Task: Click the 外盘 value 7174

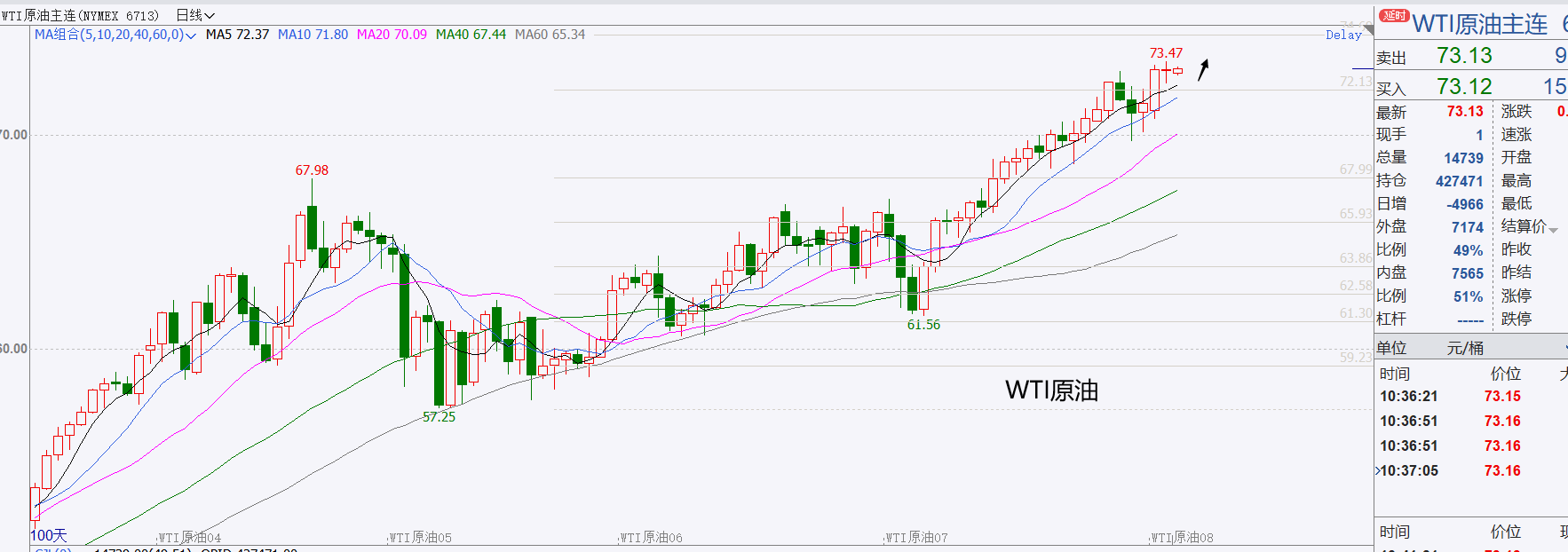Action: click(1468, 227)
